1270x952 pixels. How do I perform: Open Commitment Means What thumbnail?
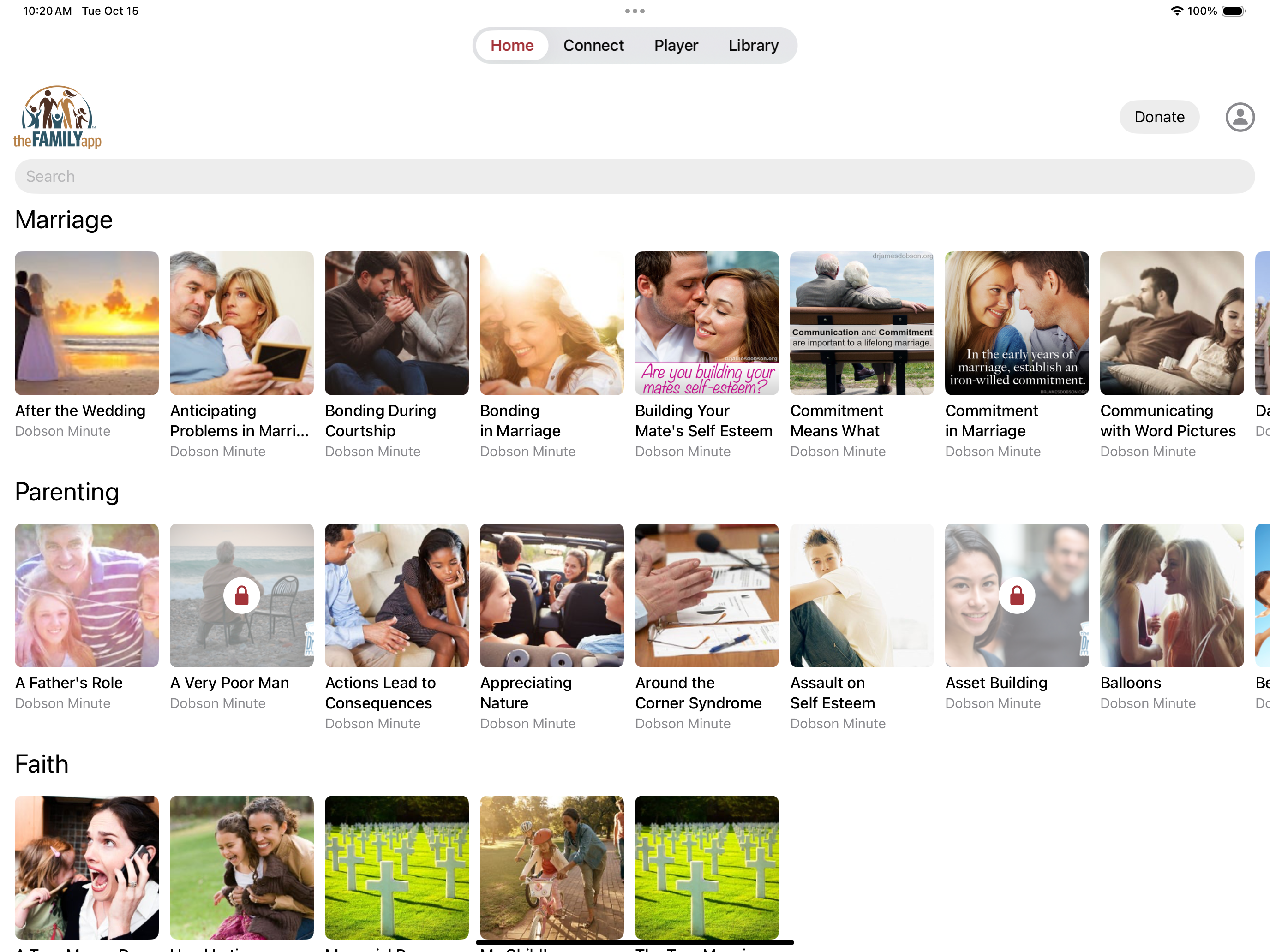[x=862, y=323]
